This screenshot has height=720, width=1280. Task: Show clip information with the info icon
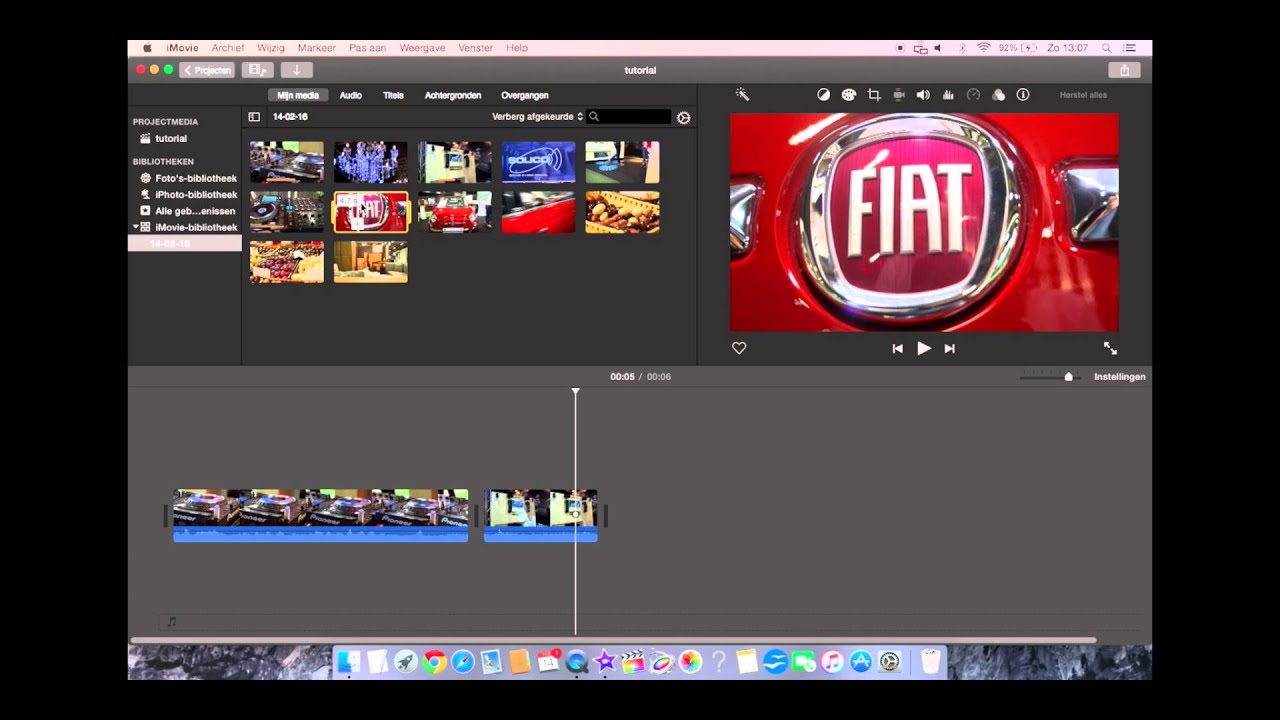point(1023,95)
